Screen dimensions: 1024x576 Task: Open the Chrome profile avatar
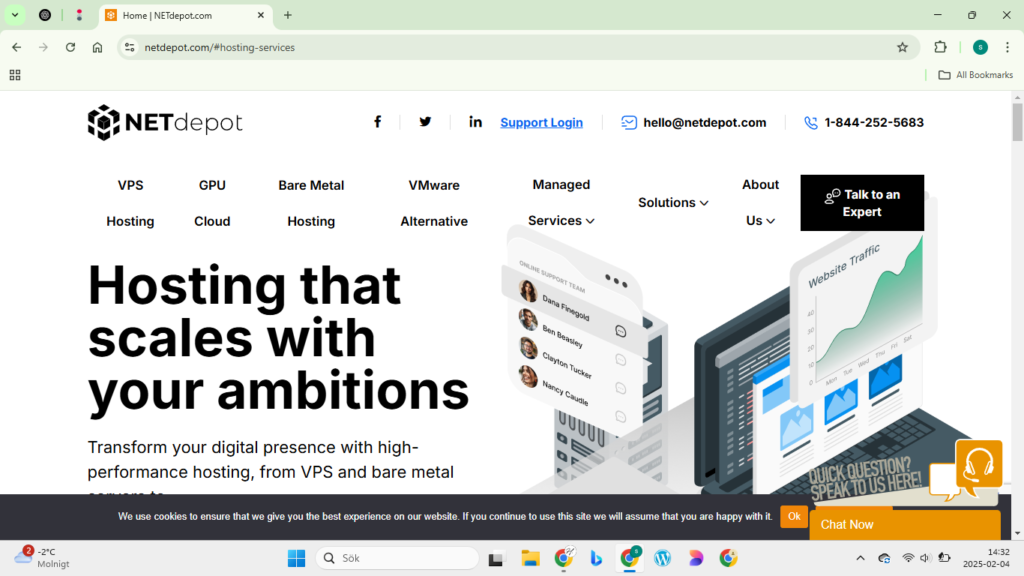pyautogui.click(x=980, y=47)
